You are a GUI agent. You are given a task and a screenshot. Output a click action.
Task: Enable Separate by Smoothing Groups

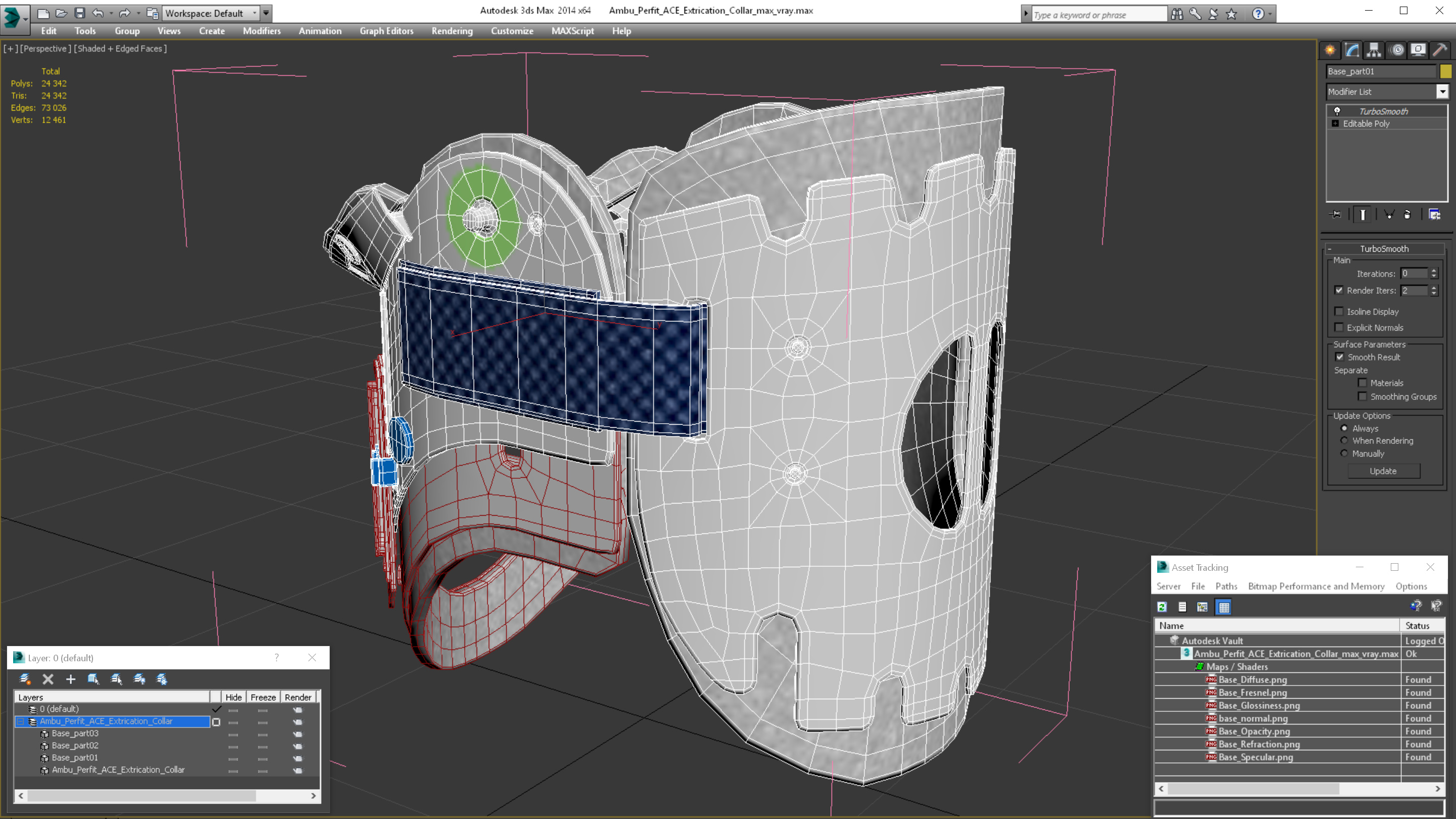[x=1362, y=396]
